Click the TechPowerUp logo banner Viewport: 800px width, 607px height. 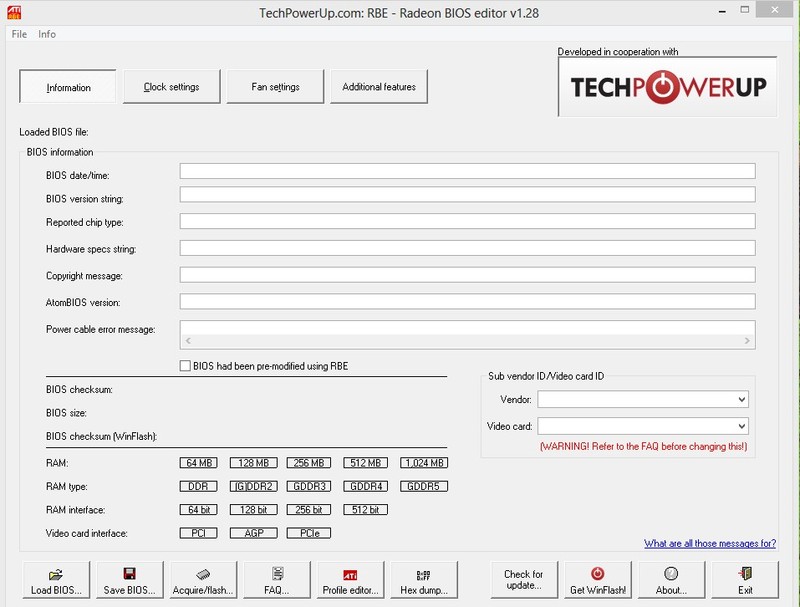coord(668,87)
